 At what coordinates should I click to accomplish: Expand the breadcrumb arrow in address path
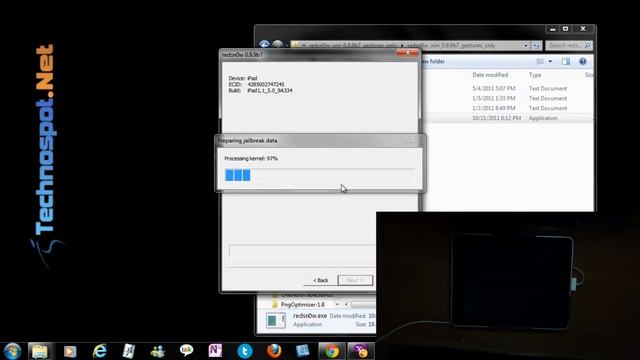[402, 45]
